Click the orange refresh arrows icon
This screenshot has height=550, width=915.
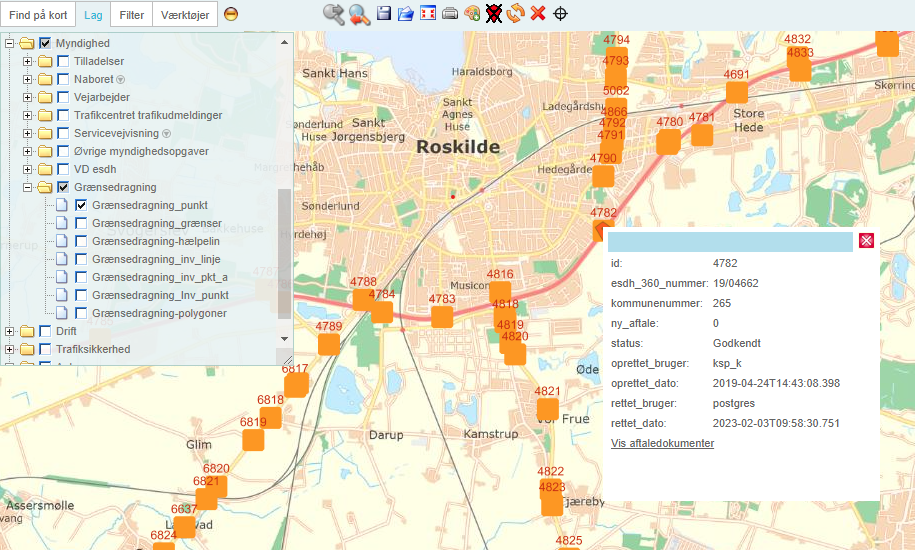point(516,14)
